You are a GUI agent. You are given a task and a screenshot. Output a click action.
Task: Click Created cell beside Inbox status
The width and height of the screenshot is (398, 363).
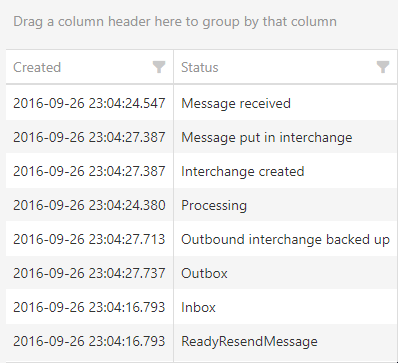coord(89,307)
